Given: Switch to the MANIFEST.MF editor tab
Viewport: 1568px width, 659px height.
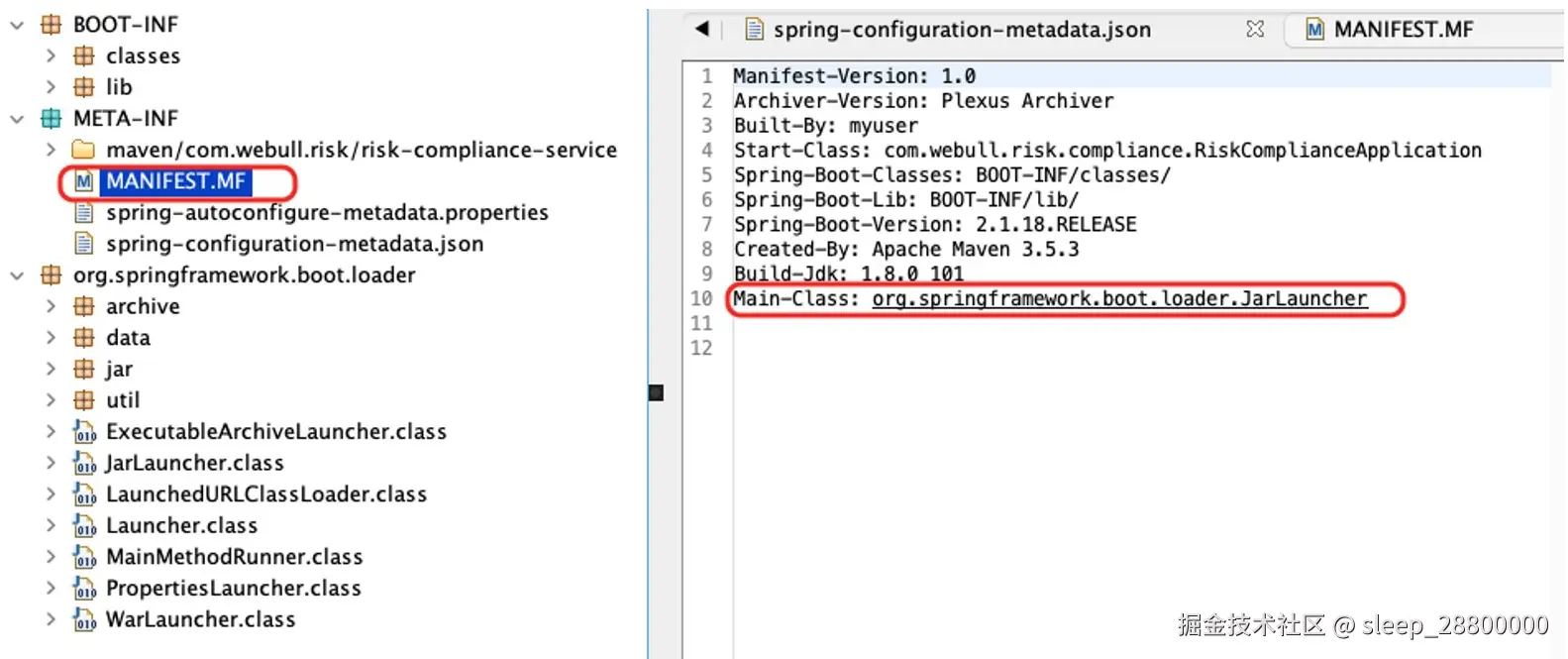Looking at the screenshot, I should pos(1403,30).
